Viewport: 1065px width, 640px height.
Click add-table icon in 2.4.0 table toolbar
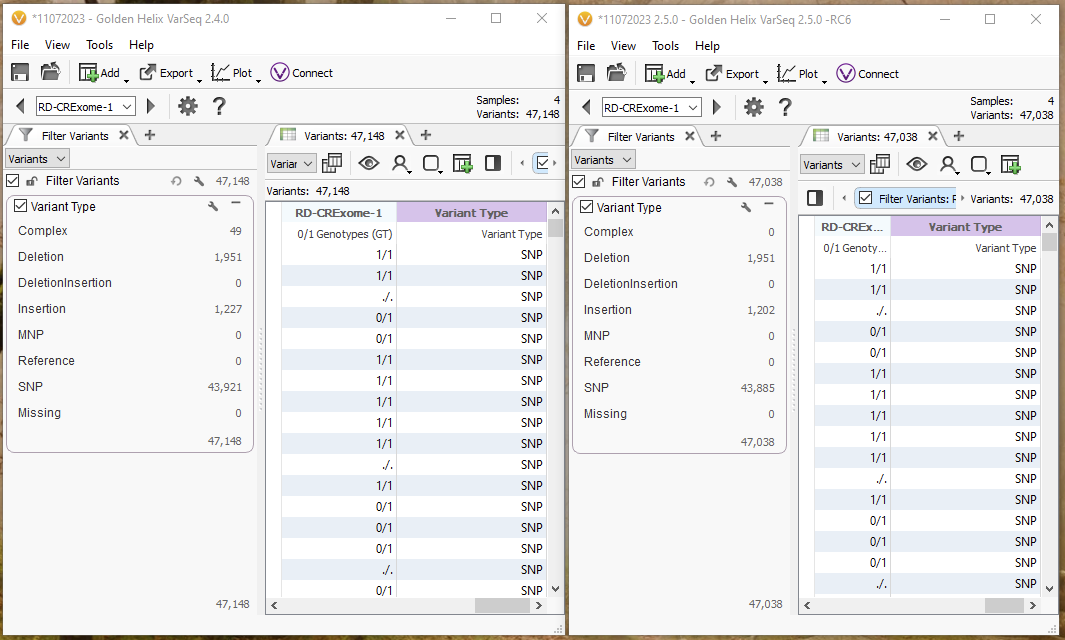pos(463,163)
